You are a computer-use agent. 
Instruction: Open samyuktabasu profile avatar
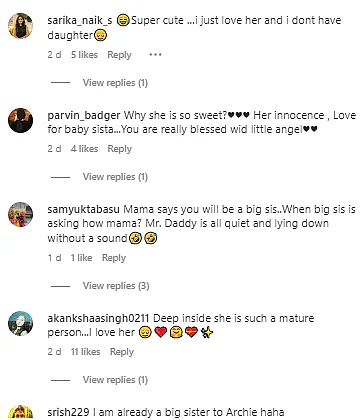20,214
